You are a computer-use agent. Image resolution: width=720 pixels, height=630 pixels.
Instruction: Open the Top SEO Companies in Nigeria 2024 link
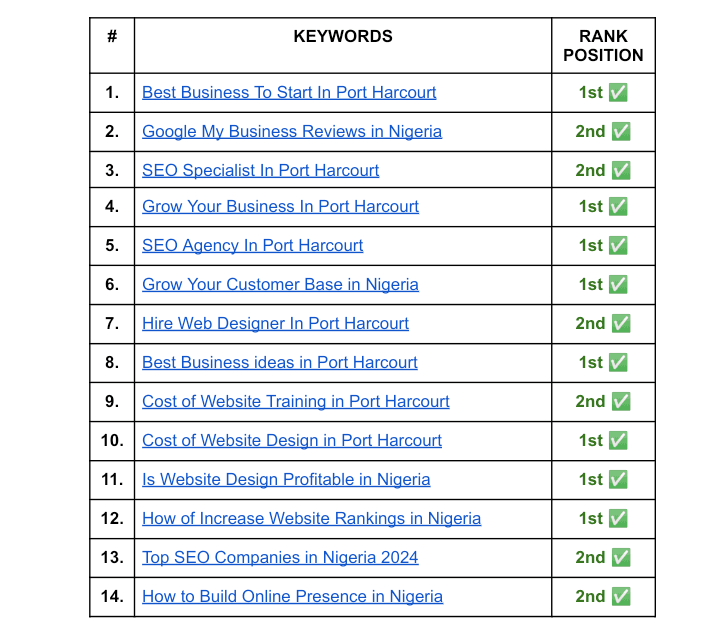pyautogui.click(x=280, y=558)
